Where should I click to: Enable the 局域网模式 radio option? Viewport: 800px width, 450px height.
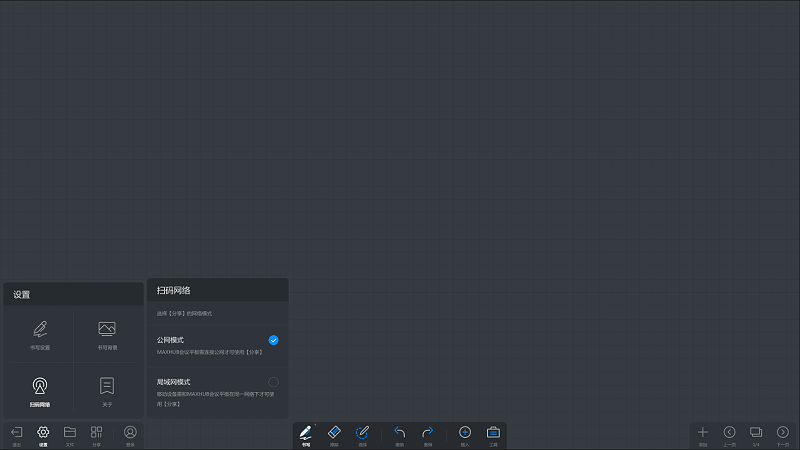pos(273,382)
